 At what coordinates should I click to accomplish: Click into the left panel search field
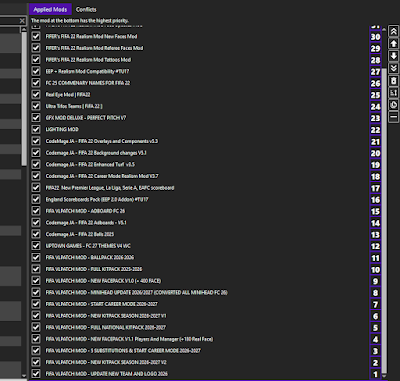tap(9, 21)
